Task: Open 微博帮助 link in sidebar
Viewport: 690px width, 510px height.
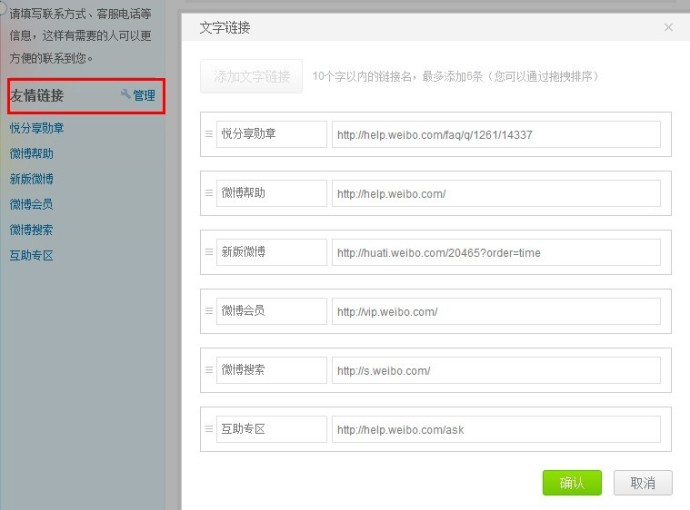Action: [32, 154]
